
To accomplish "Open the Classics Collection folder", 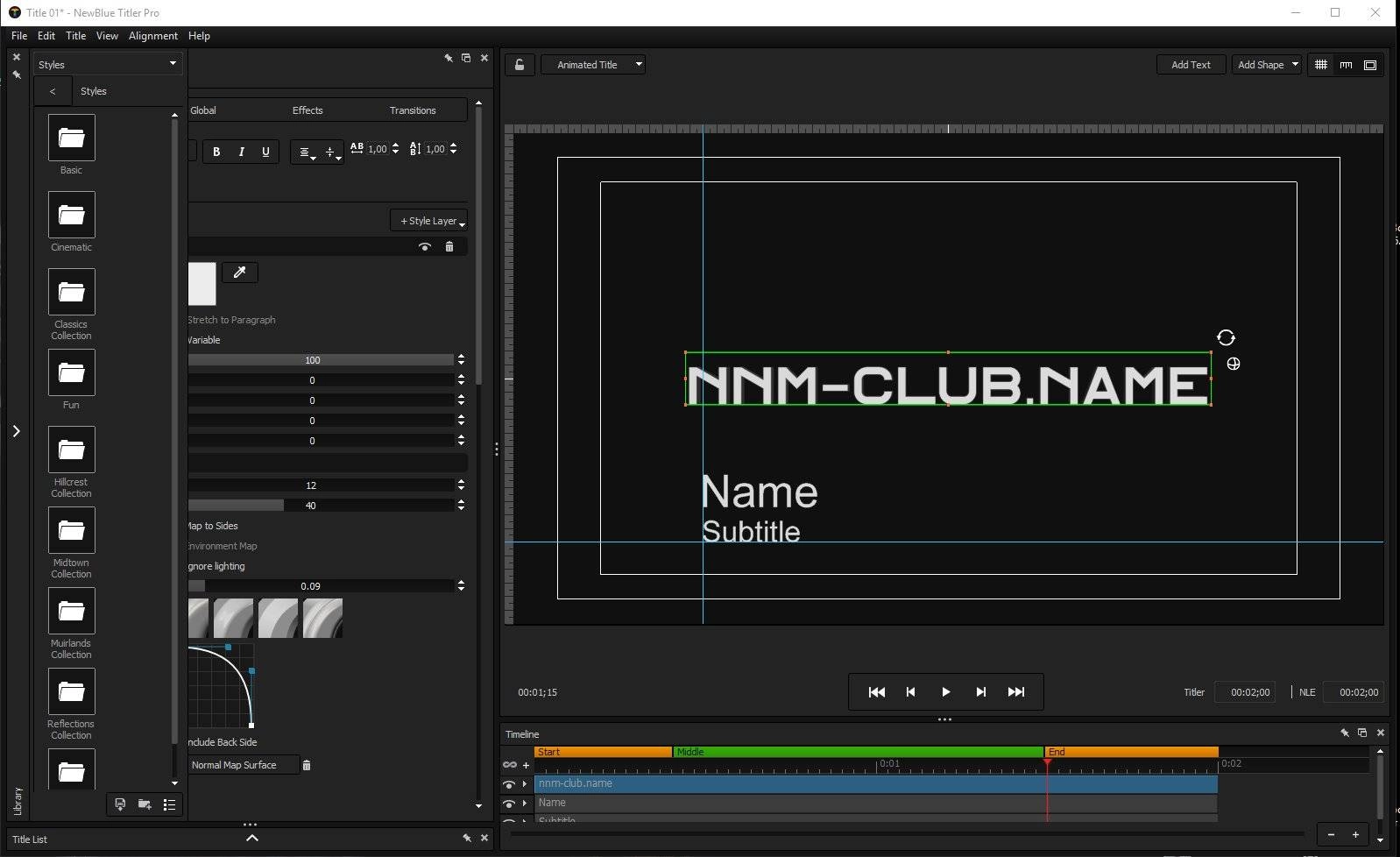I will point(71,292).
